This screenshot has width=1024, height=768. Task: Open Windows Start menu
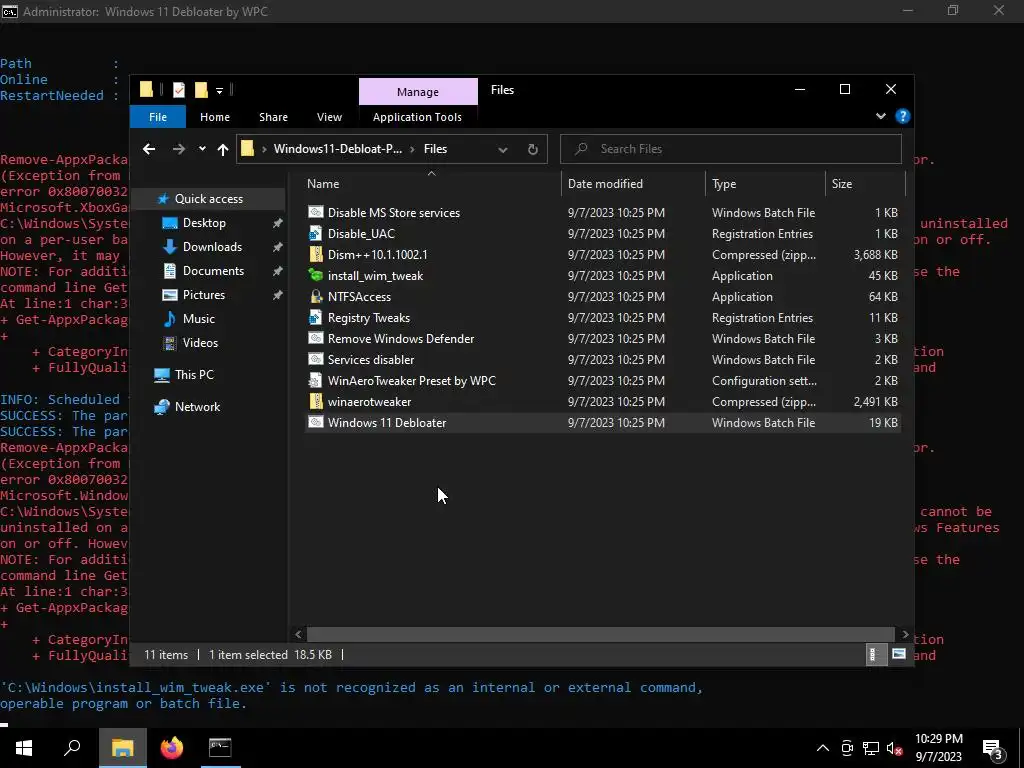tap(24, 748)
